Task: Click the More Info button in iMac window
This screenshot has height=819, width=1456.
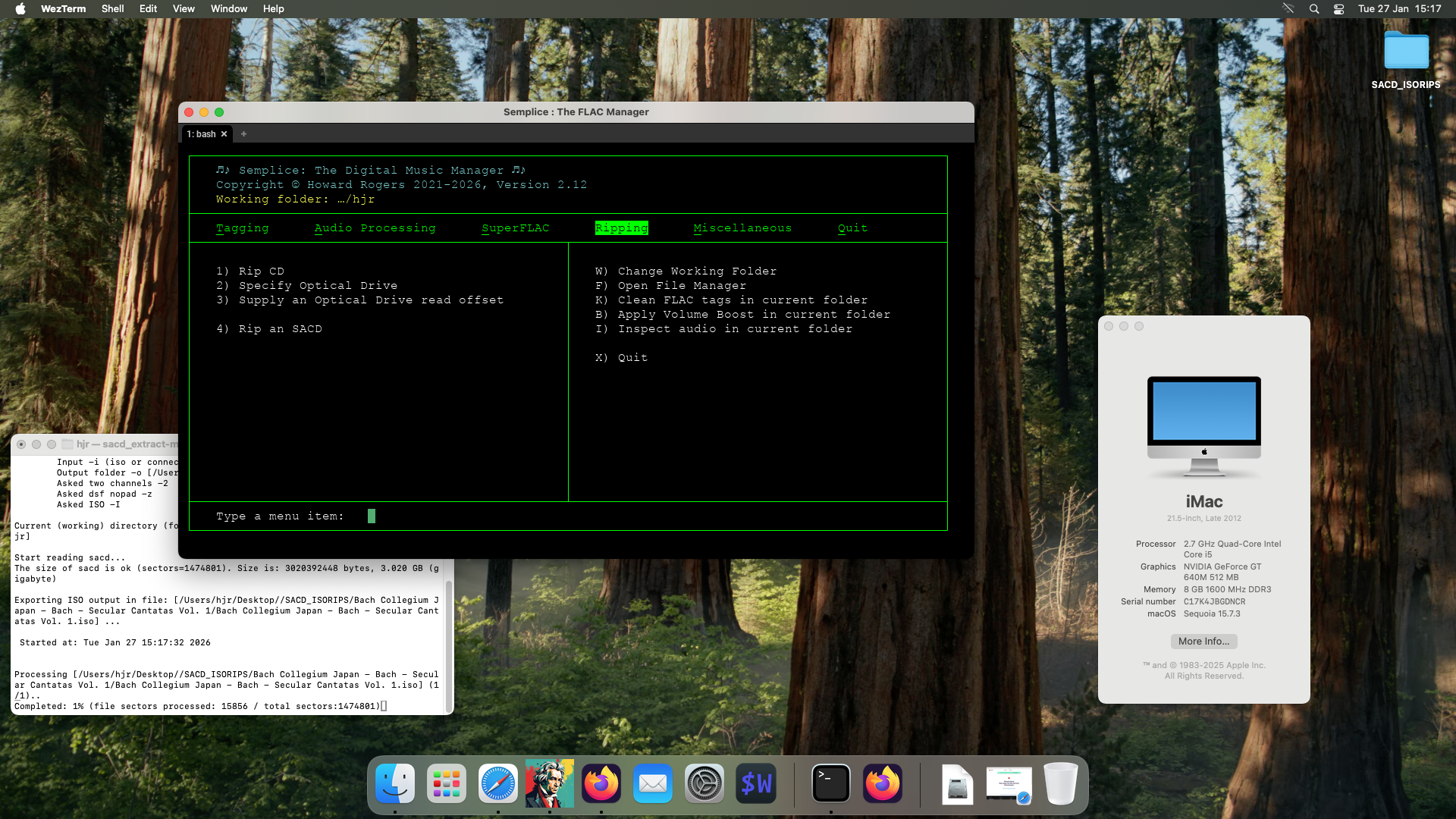Action: coord(1203,641)
